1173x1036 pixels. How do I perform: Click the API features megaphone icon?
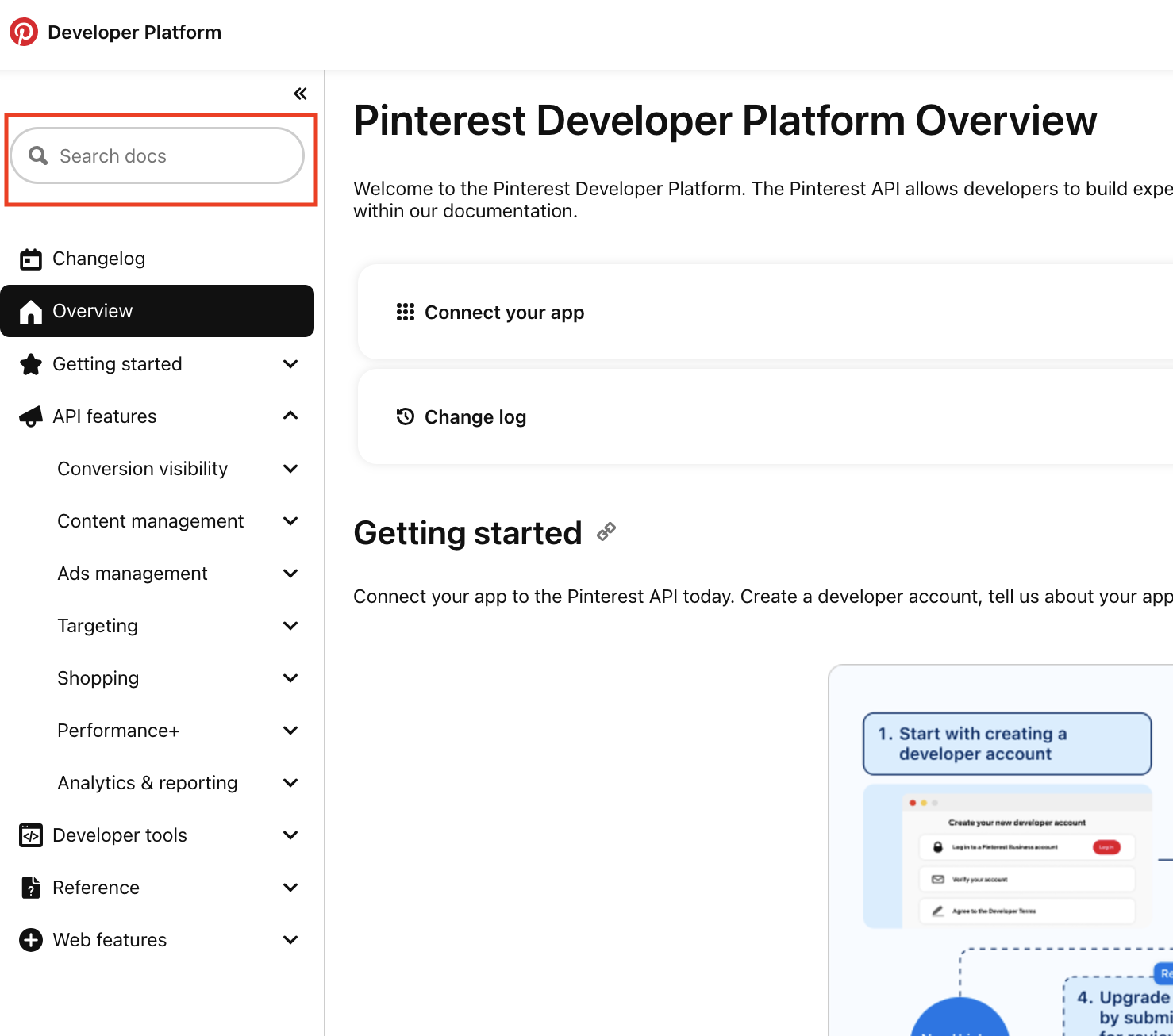(31, 416)
